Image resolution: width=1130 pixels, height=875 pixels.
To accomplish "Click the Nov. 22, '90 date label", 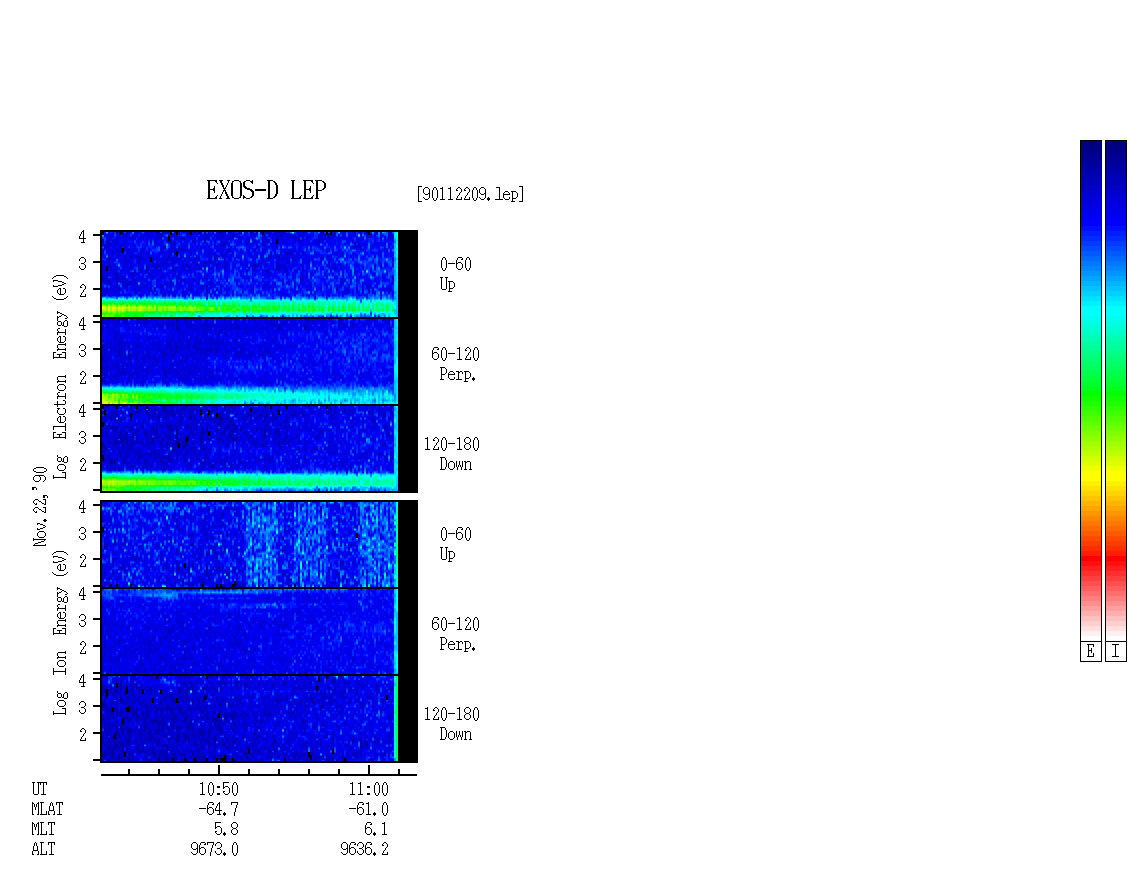I will [40, 507].
